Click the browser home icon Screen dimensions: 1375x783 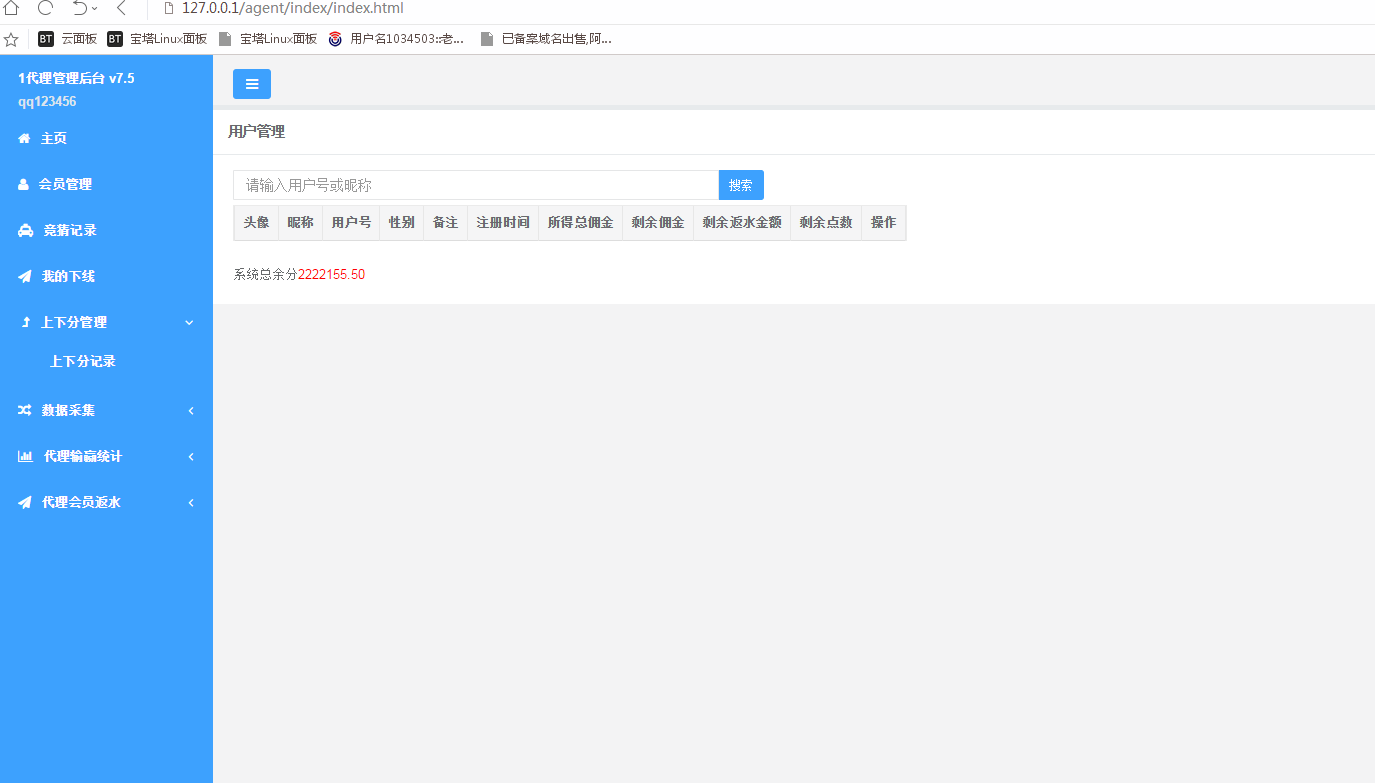click(x=11, y=8)
